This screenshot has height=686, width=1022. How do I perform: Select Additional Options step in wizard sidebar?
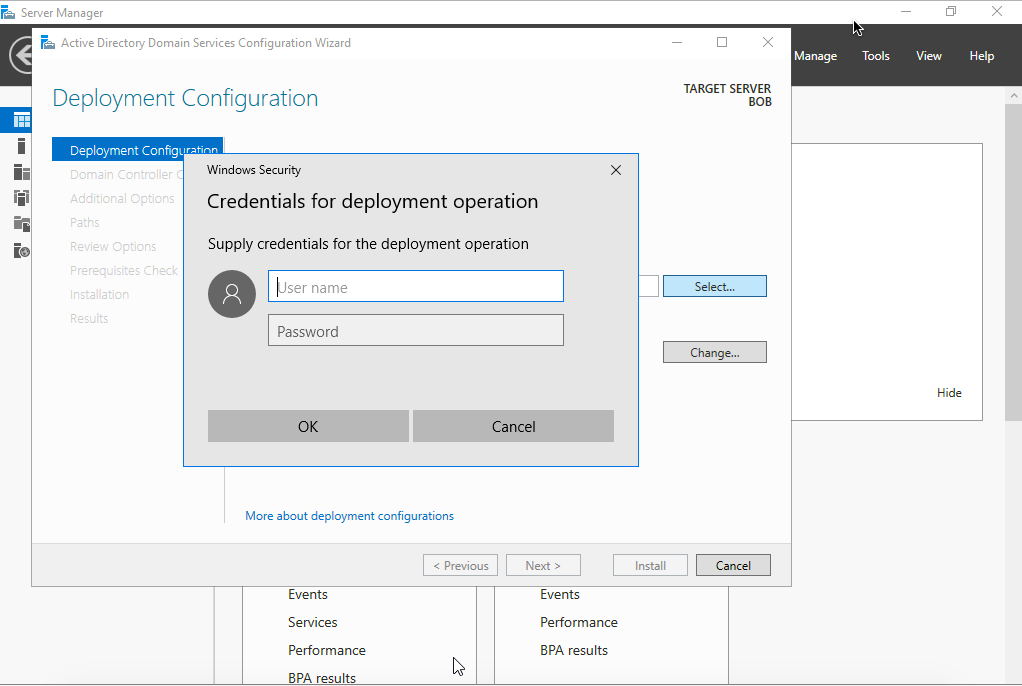(122, 198)
